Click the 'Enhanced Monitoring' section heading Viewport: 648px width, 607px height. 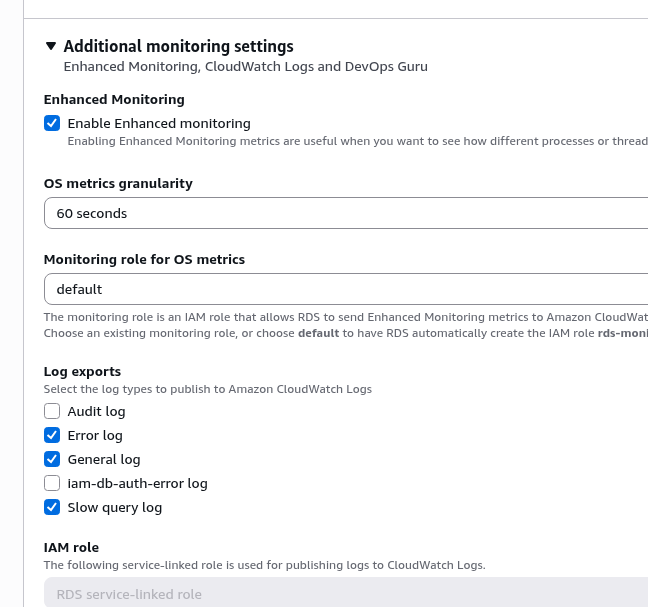[114, 99]
